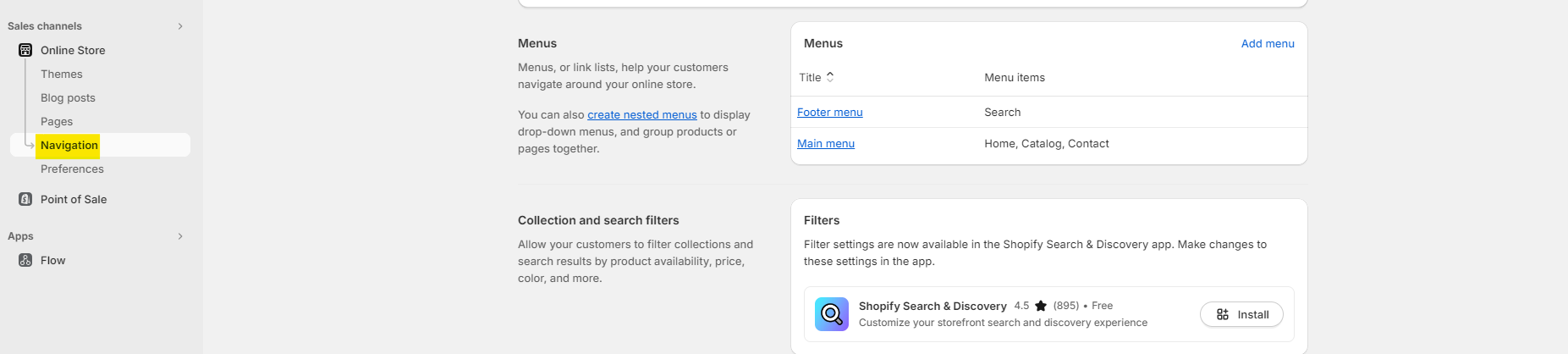Click the star rating icon
Image resolution: width=1568 pixels, height=354 pixels.
click(1041, 306)
